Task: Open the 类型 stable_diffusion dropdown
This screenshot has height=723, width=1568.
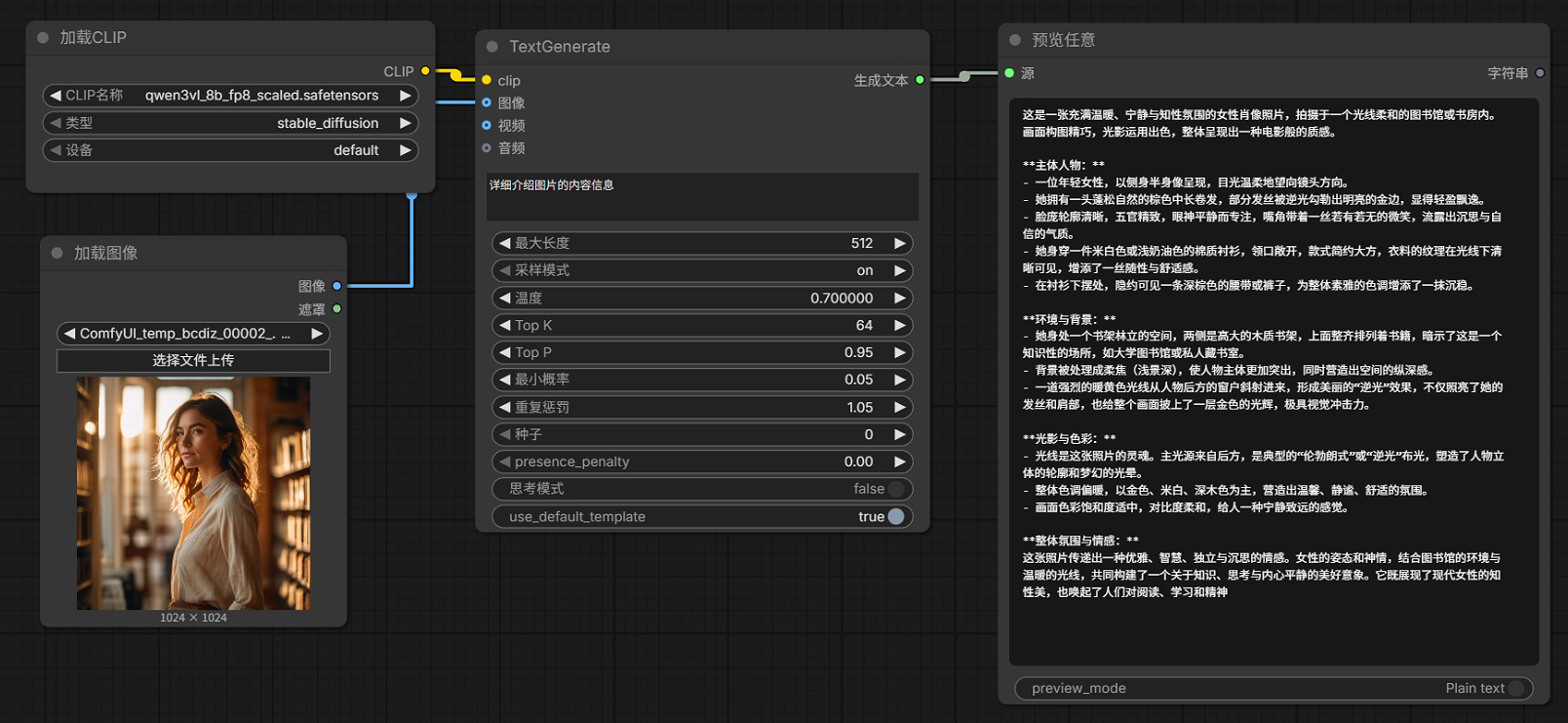Action: [x=231, y=123]
